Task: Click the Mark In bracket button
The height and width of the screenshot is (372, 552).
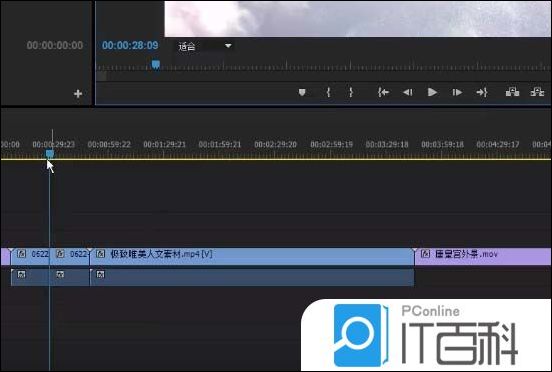Action: pyautogui.click(x=328, y=93)
